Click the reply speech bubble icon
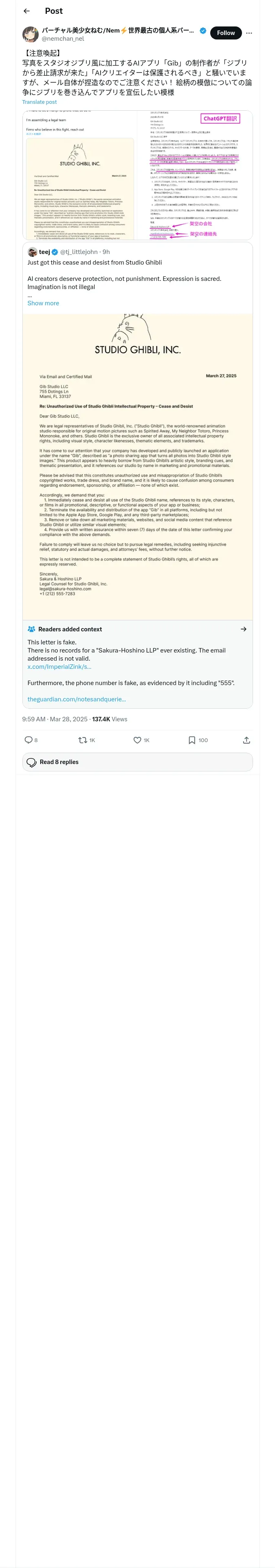 28,740
